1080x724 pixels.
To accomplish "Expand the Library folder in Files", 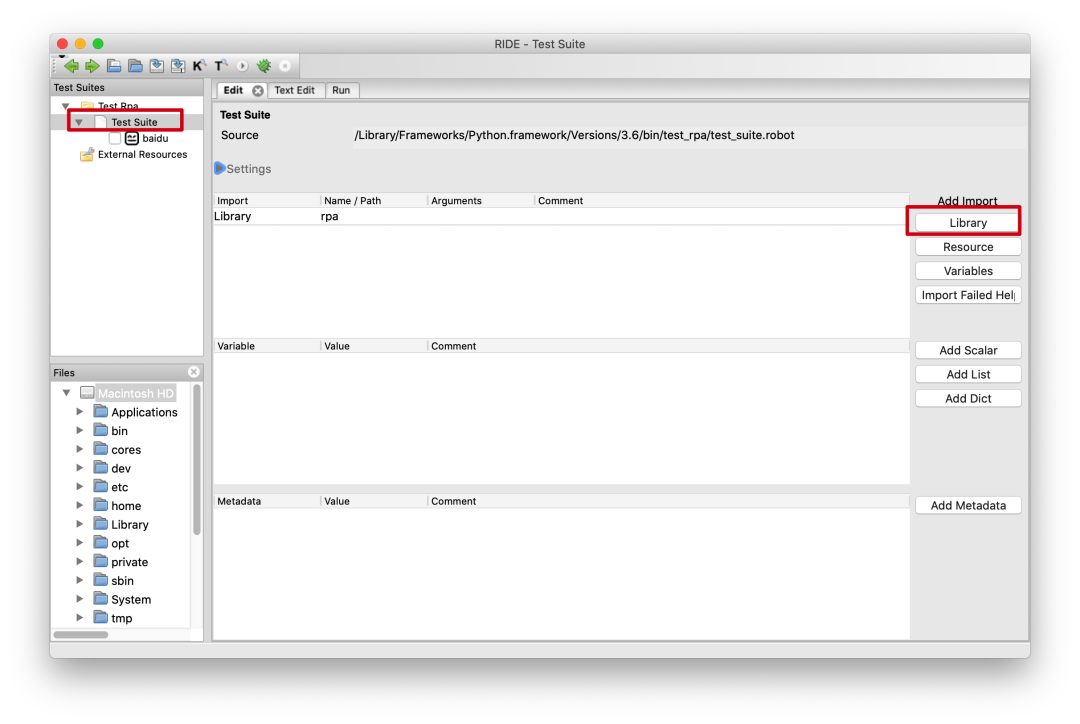I will click(80, 524).
